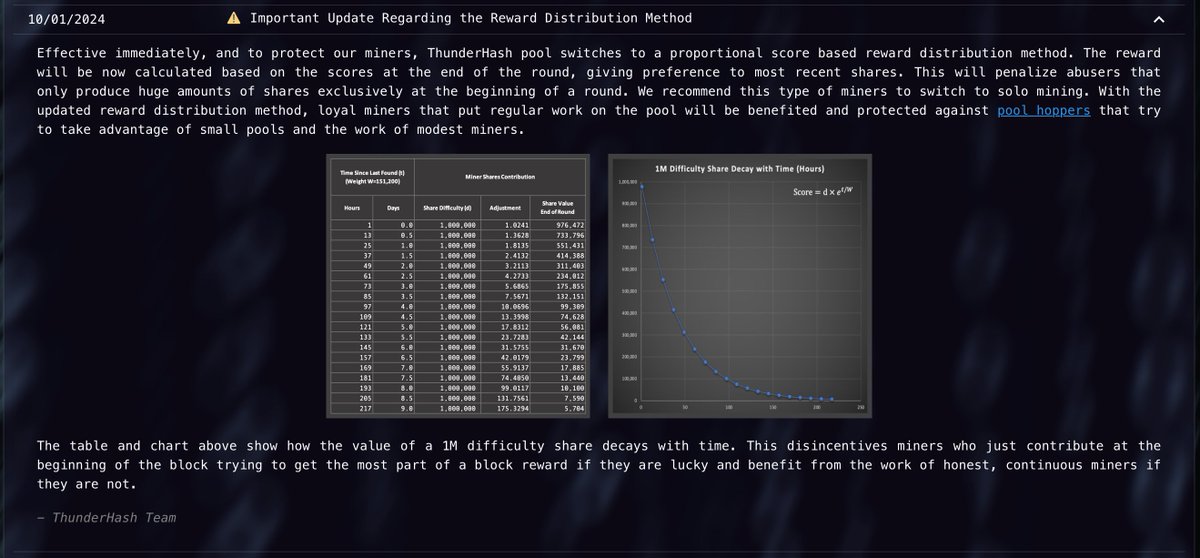Click the adjustment cell 42.0179

(515, 358)
